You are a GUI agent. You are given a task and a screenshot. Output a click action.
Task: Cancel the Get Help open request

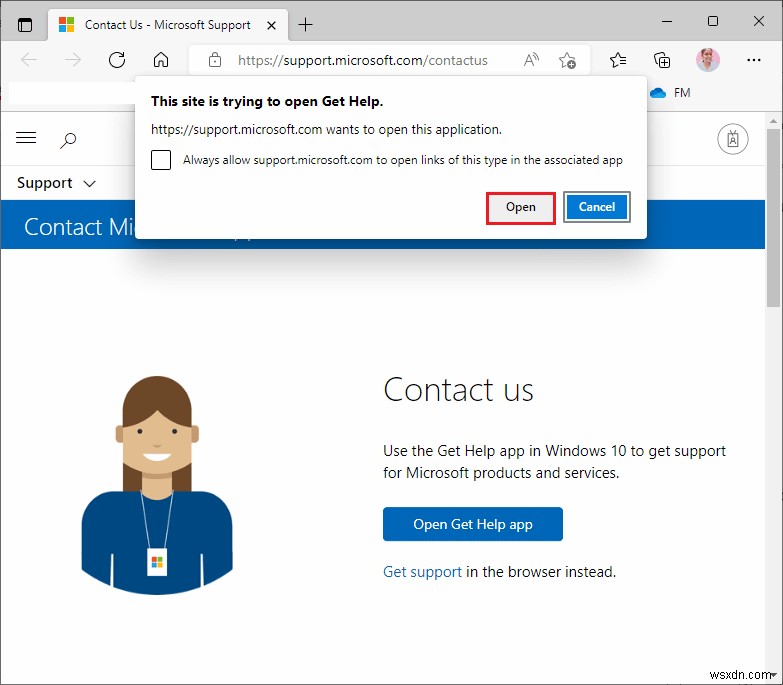597,207
